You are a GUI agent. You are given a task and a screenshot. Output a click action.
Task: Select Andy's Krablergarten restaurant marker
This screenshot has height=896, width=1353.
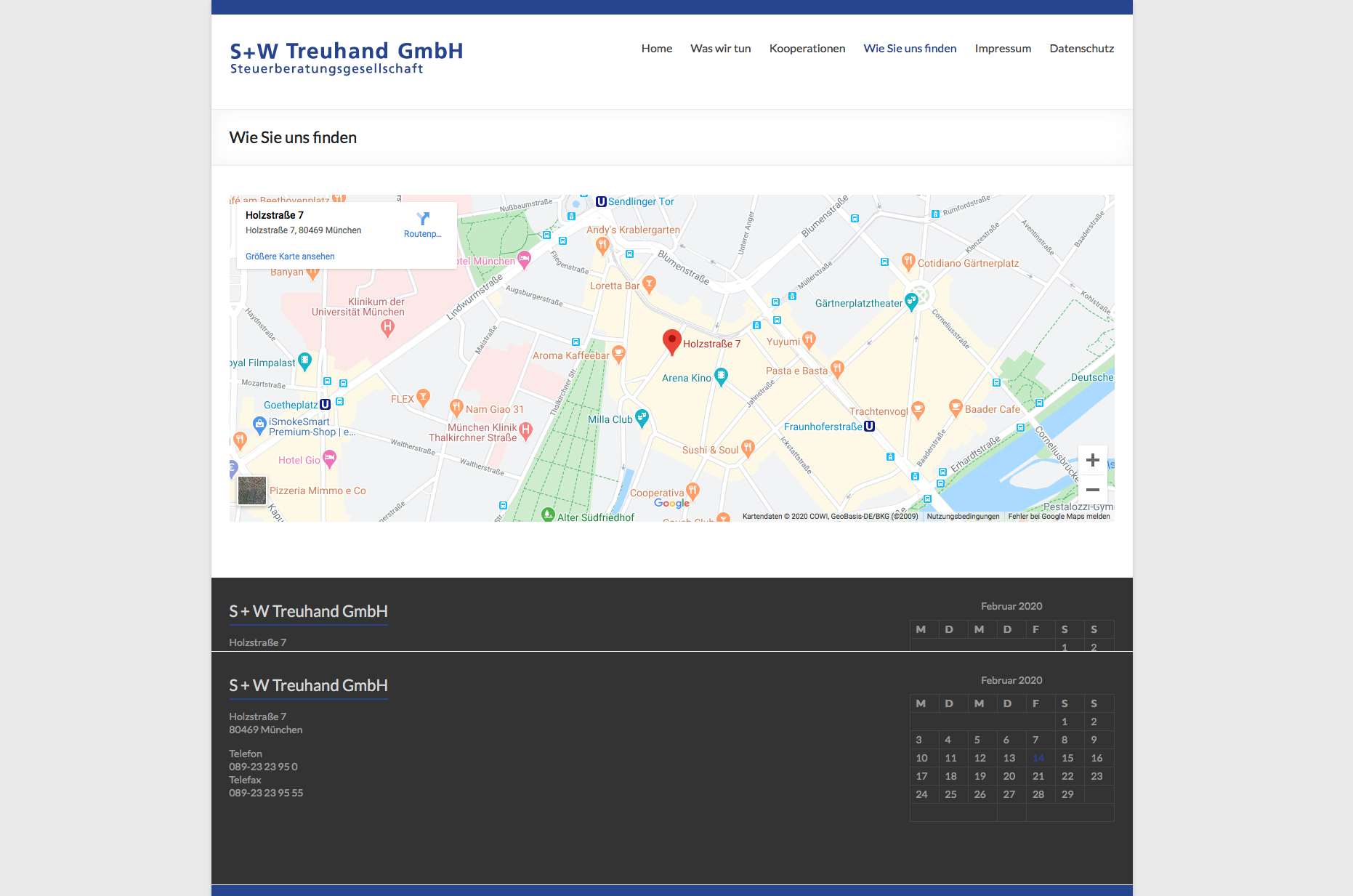click(602, 246)
